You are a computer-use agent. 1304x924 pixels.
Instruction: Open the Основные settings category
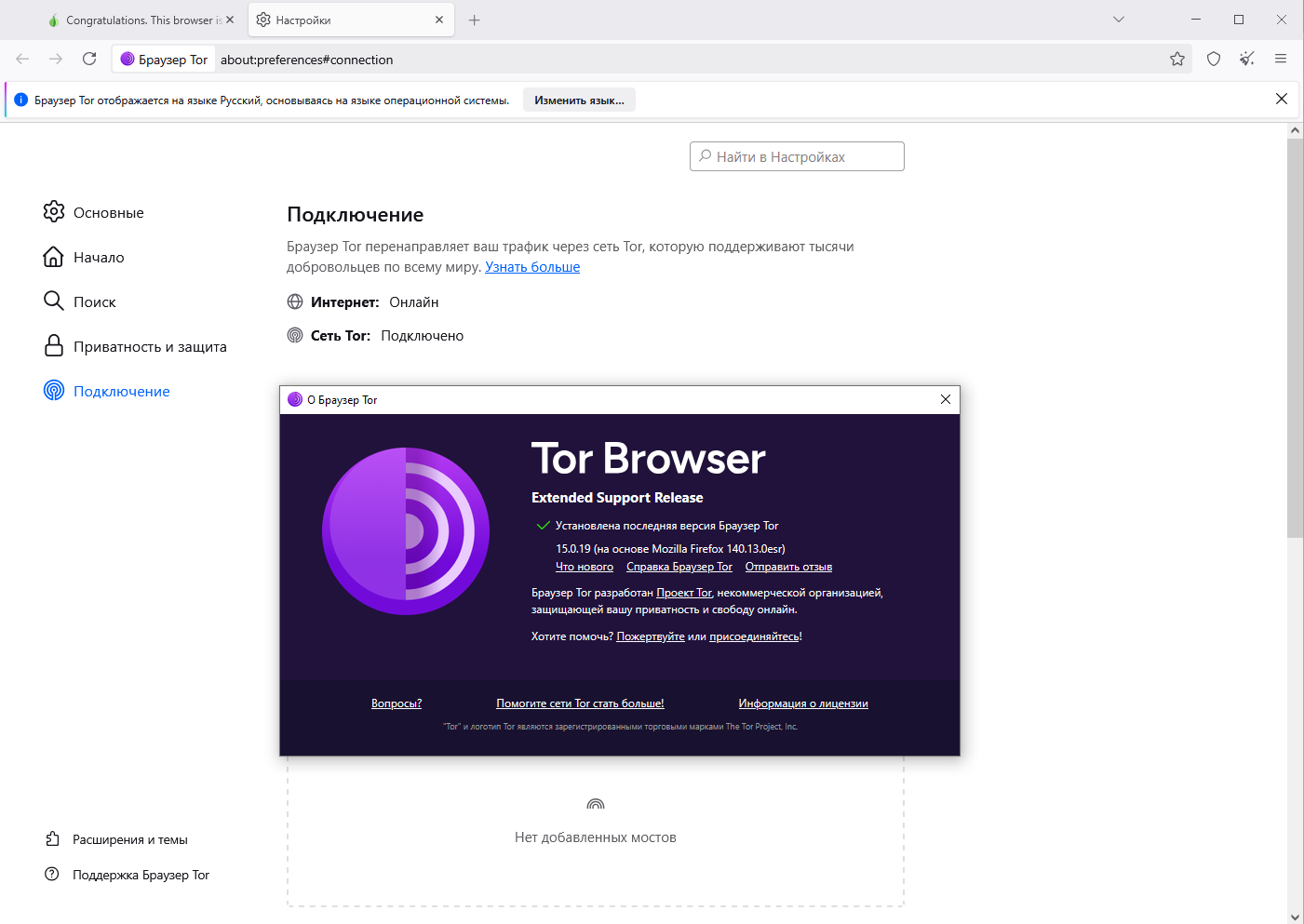[93, 212]
